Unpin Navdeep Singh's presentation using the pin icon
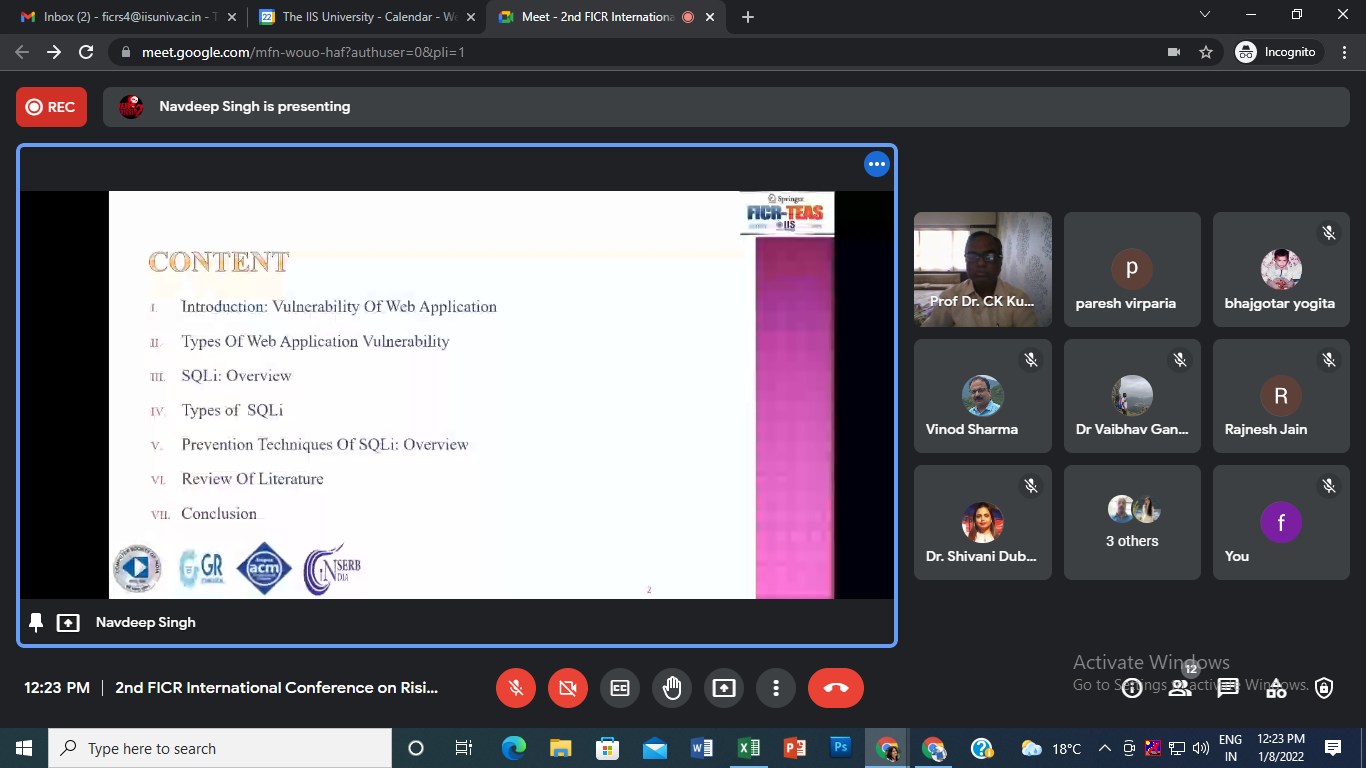Image resolution: width=1366 pixels, height=768 pixels. [36, 623]
